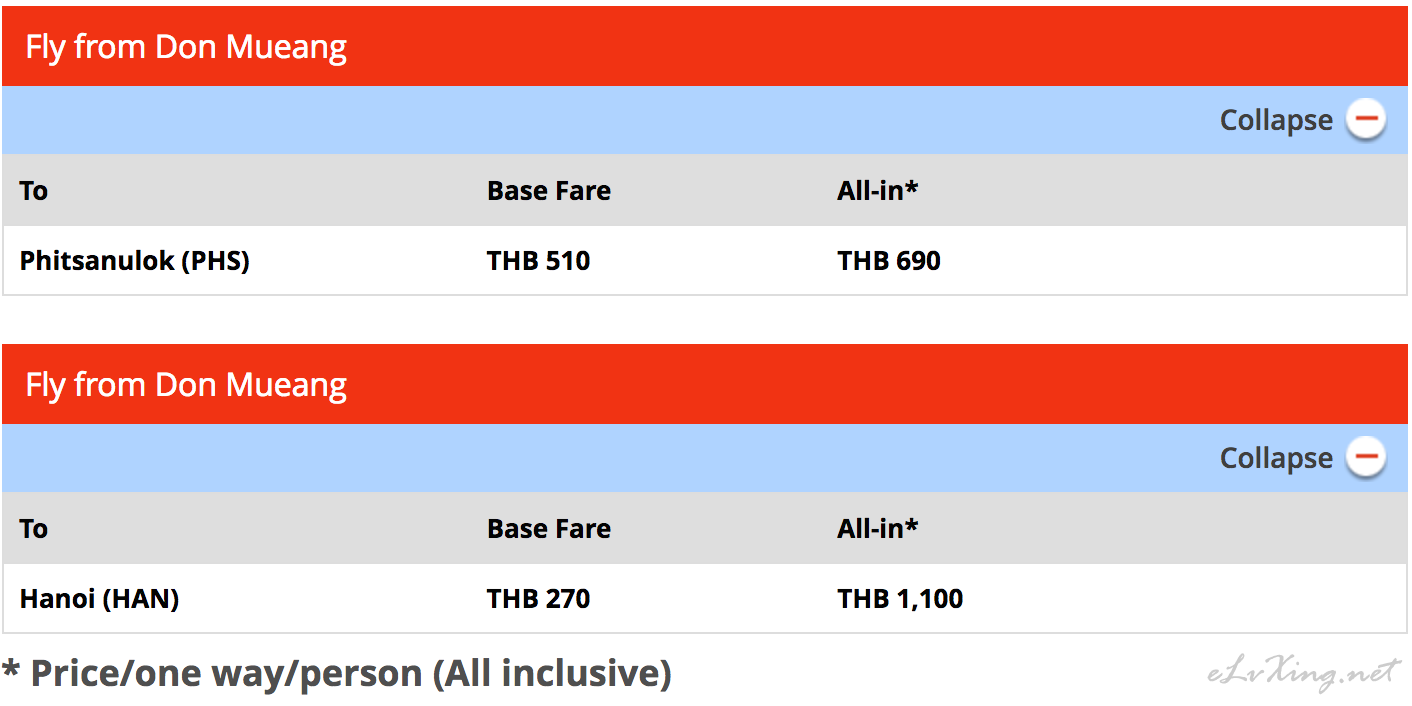Collapse the second Fly from Don Mueang section via text
Screen dimensions: 1412x706
(x=1276, y=459)
